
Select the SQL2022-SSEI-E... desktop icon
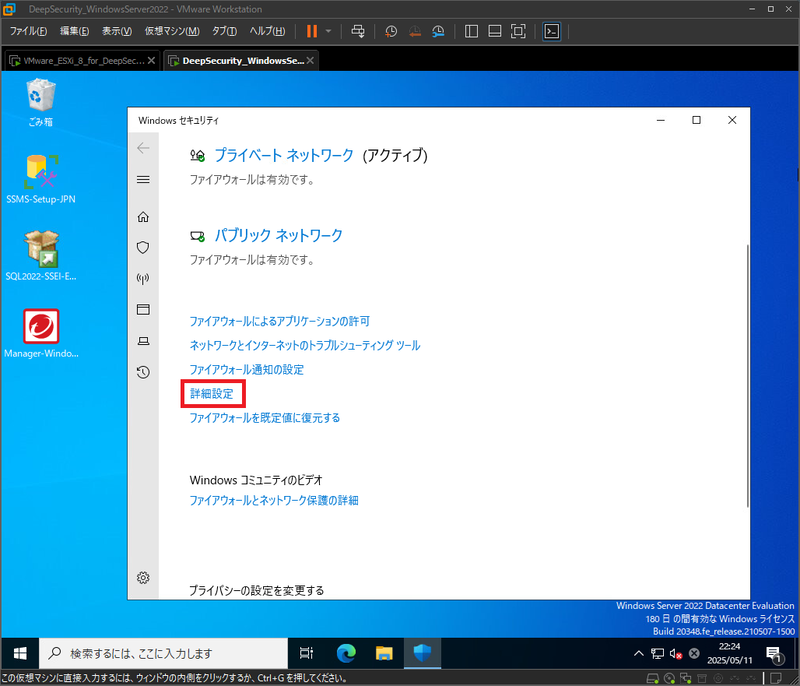pos(41,256)
